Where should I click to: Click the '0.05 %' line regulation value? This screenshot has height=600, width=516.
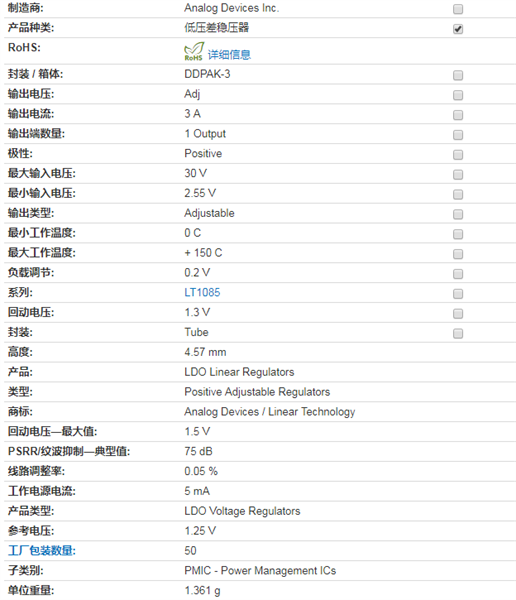pos(201,471)
